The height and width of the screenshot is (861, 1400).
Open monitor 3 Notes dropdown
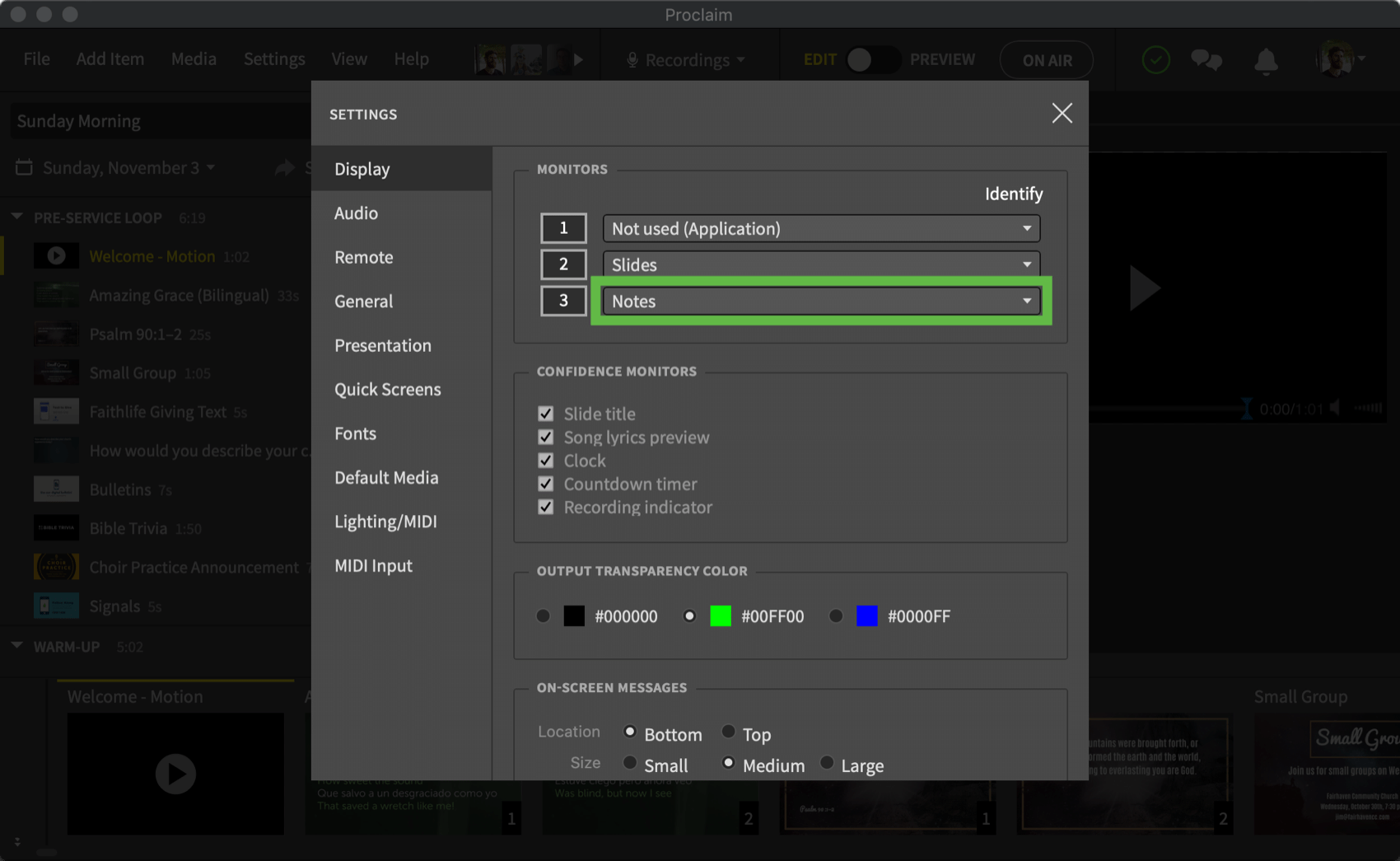click(821, 301)
